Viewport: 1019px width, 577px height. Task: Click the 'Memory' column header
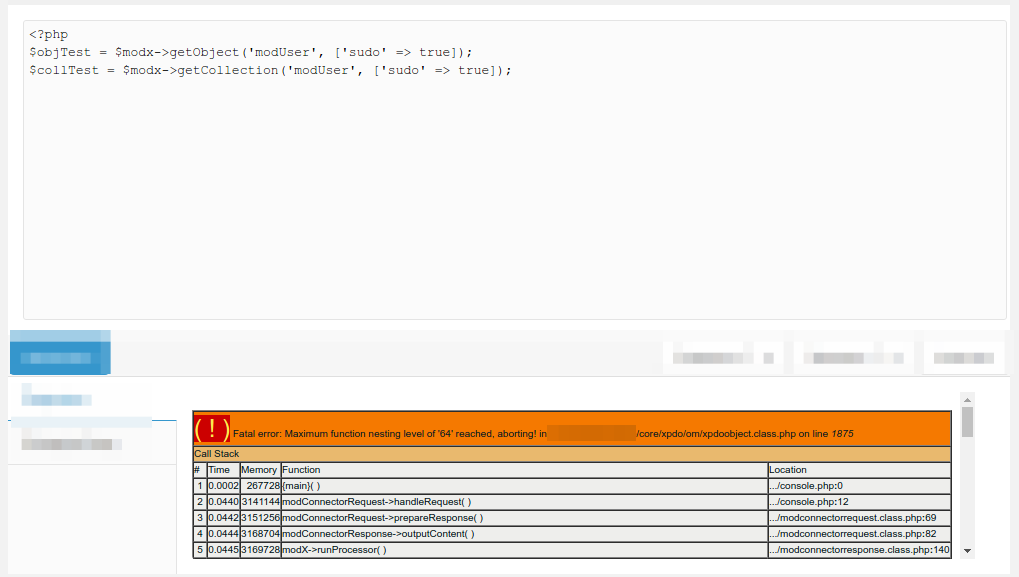260,470
